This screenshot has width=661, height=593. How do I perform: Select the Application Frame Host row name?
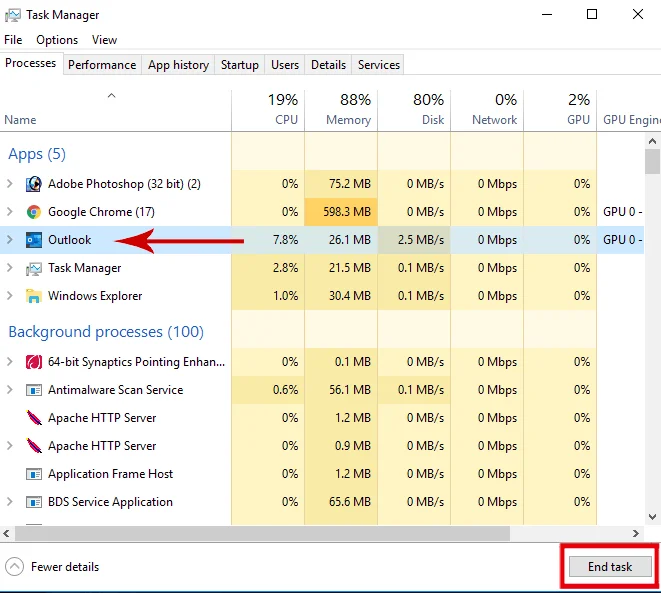pos(110,474)
